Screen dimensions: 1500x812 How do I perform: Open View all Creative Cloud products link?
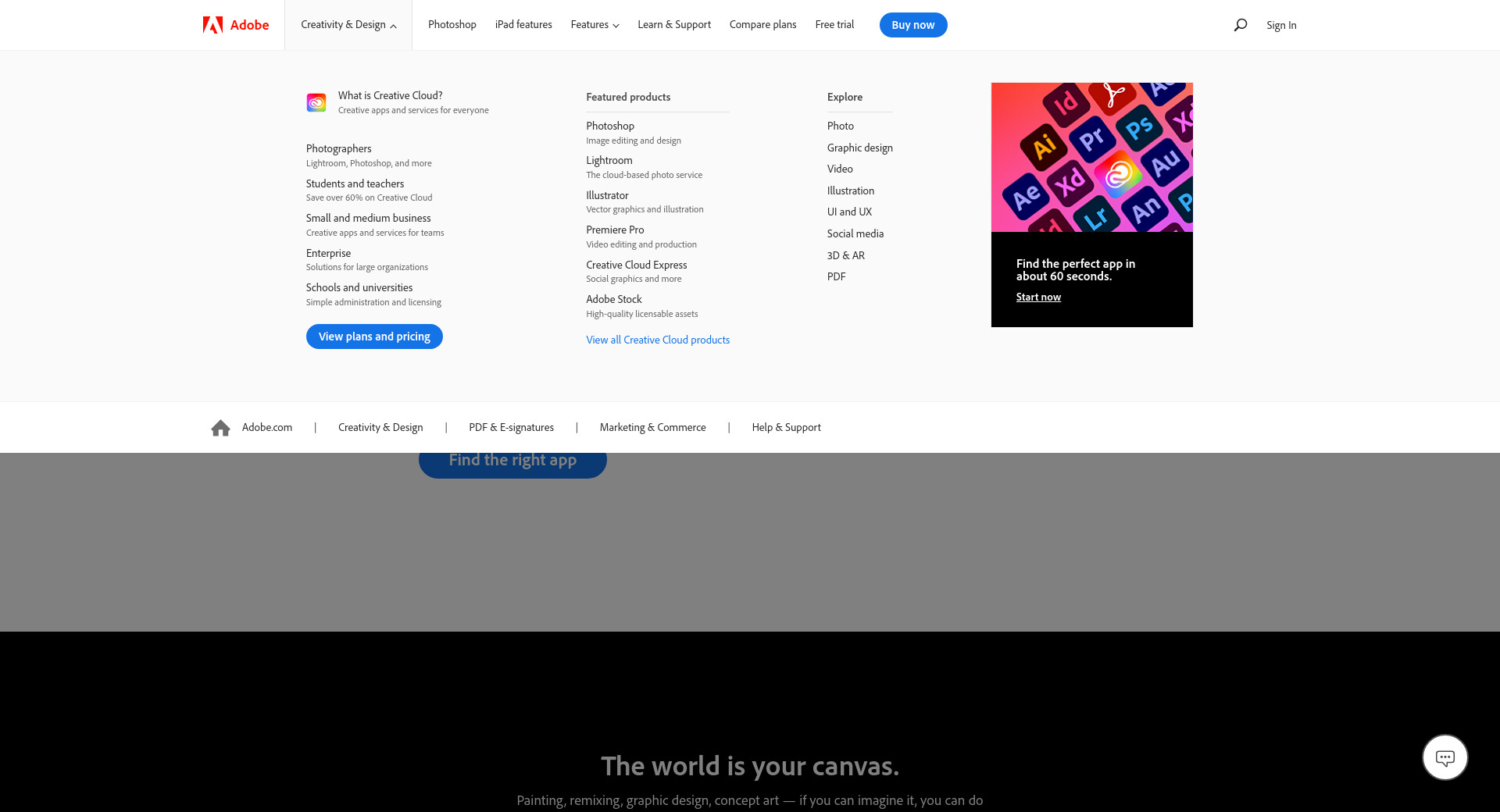coord(658,340)
